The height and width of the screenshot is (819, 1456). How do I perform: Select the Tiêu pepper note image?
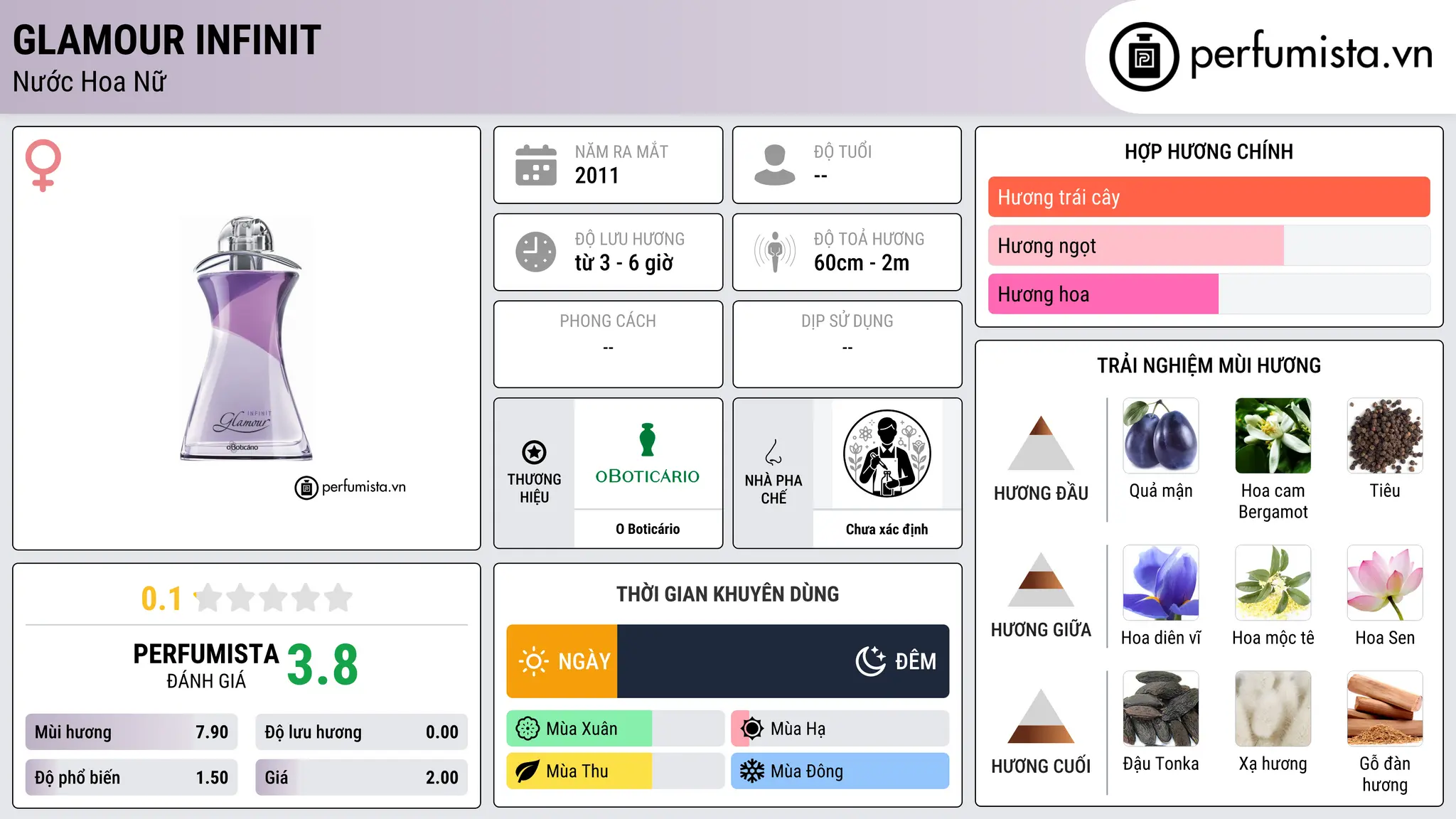coord(1385,436)
